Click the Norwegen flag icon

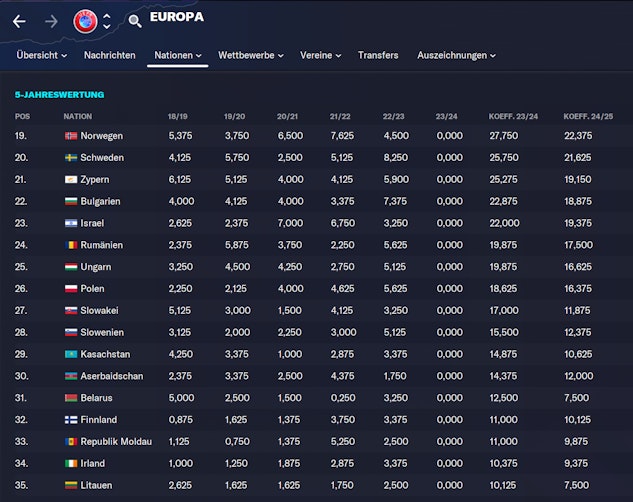point(70,136)
